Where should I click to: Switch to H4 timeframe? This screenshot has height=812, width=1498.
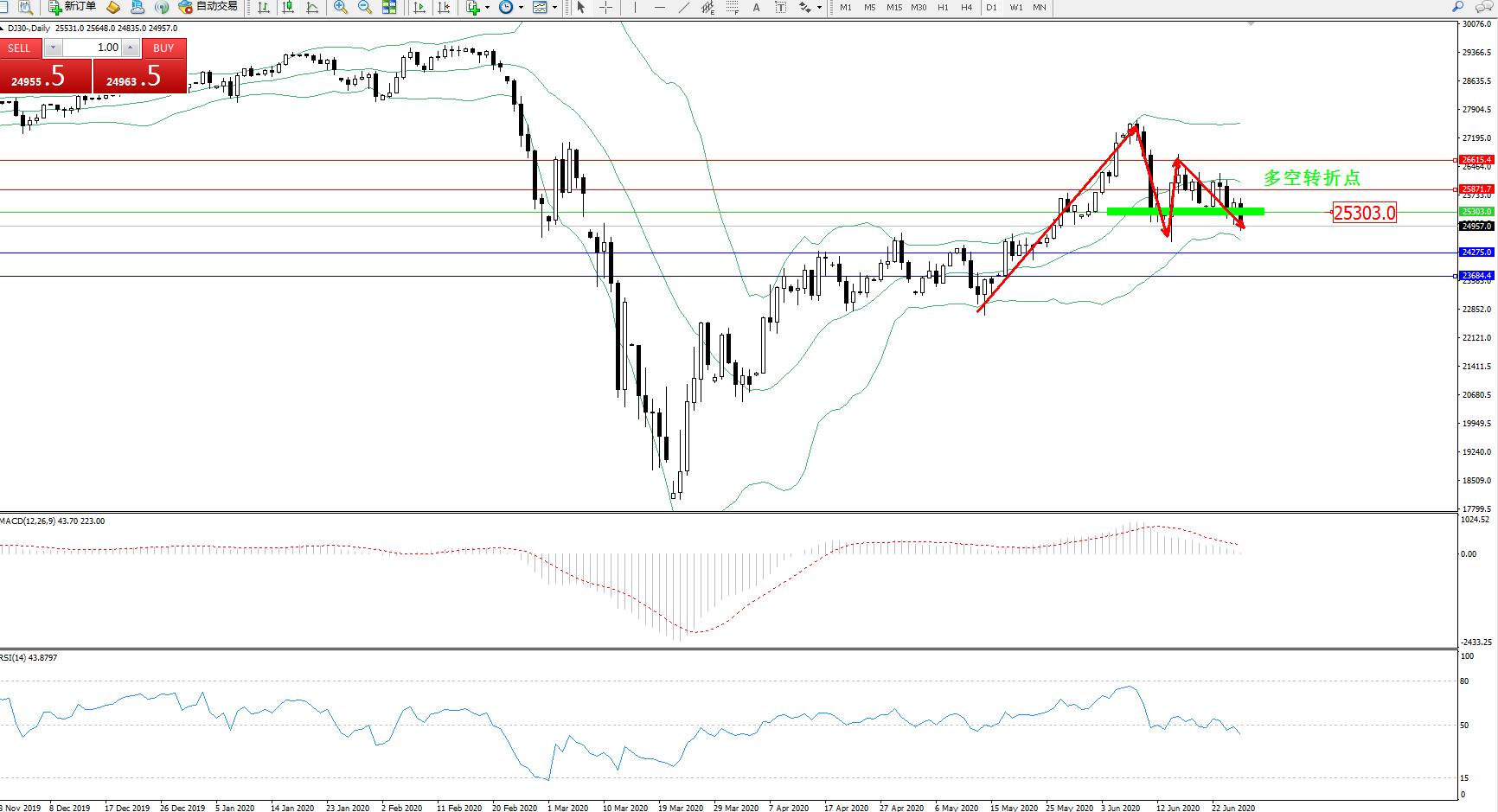[967, 7]
